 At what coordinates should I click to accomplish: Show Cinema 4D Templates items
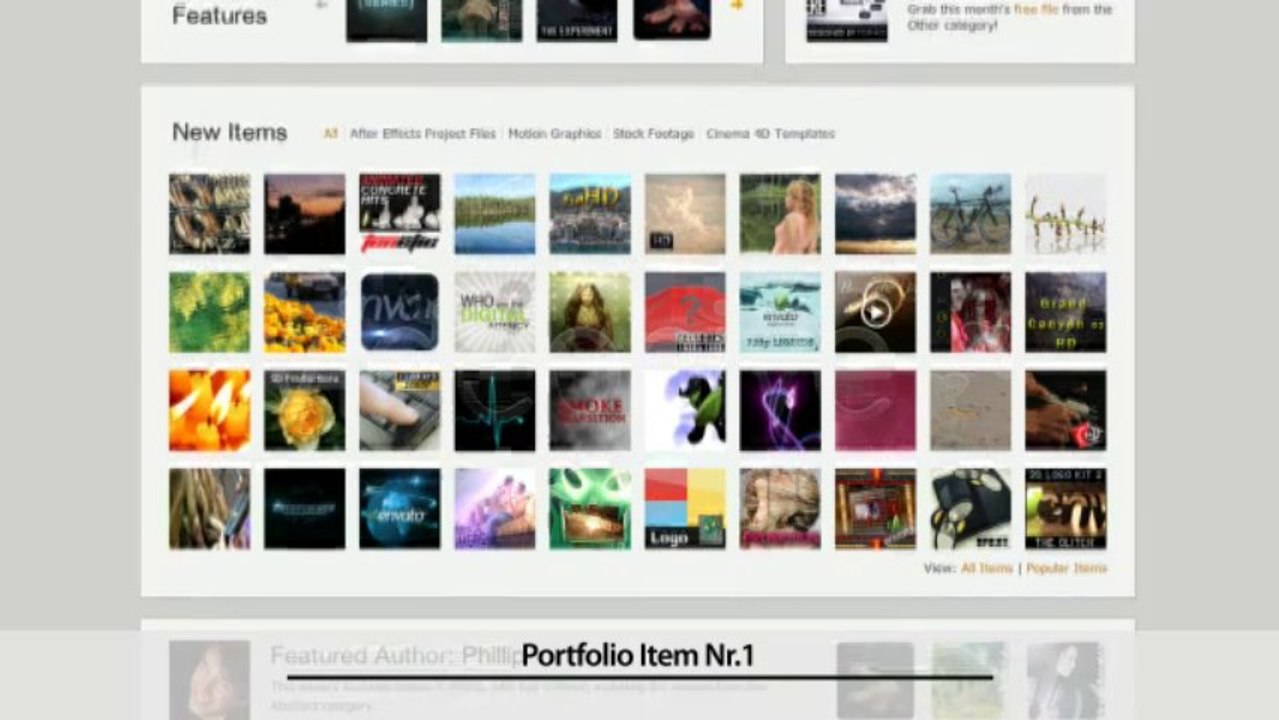(770, 134)
